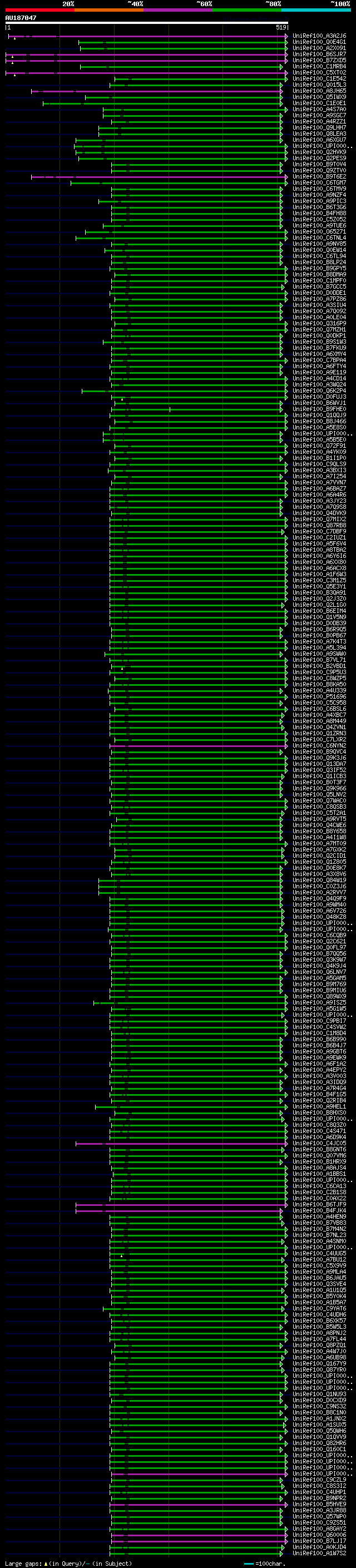Select hit label UniRef100_A8JH65
356x1568 pixels.
coord(319,91)
